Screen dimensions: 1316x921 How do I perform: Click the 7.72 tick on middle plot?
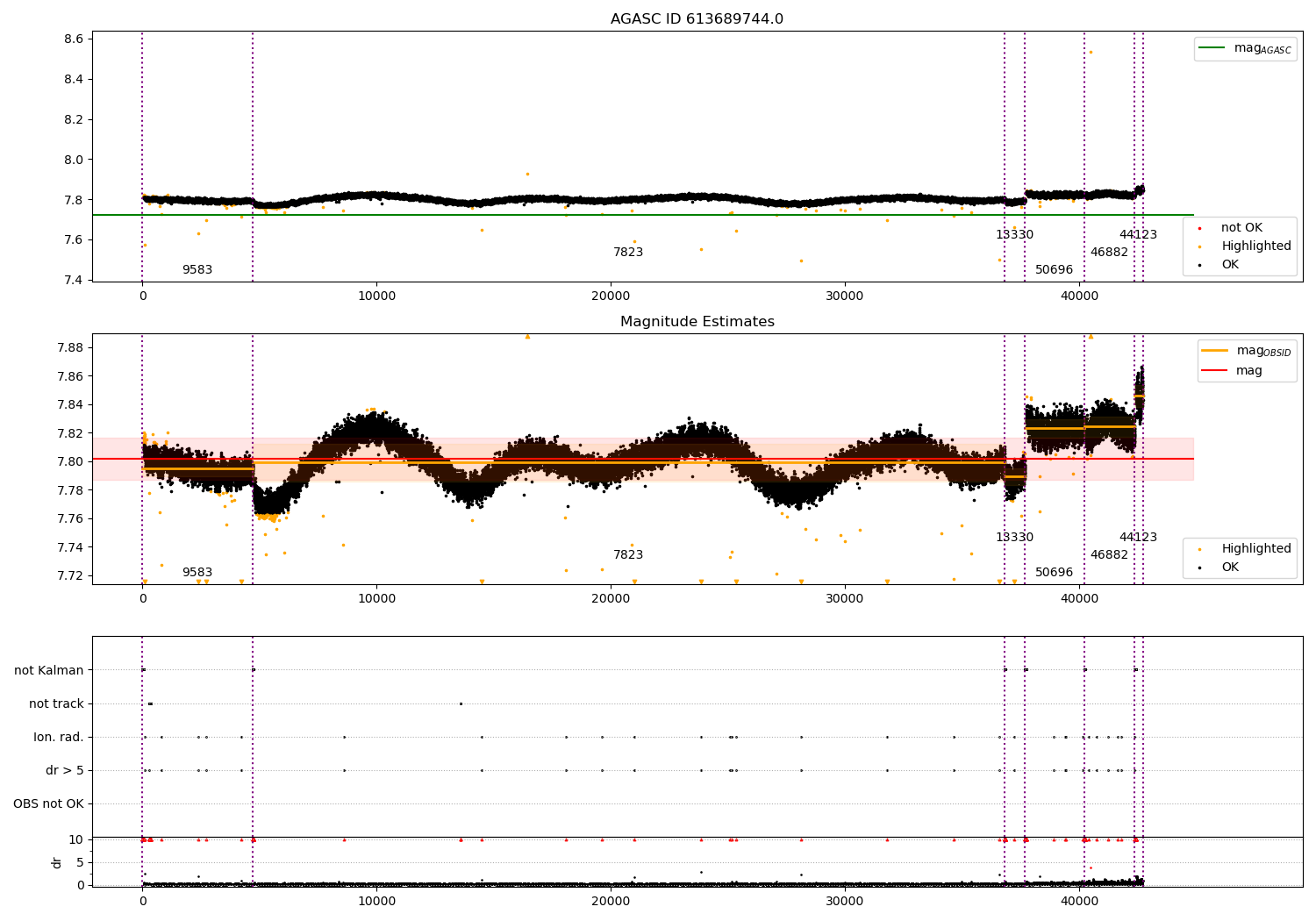point(70,576)
